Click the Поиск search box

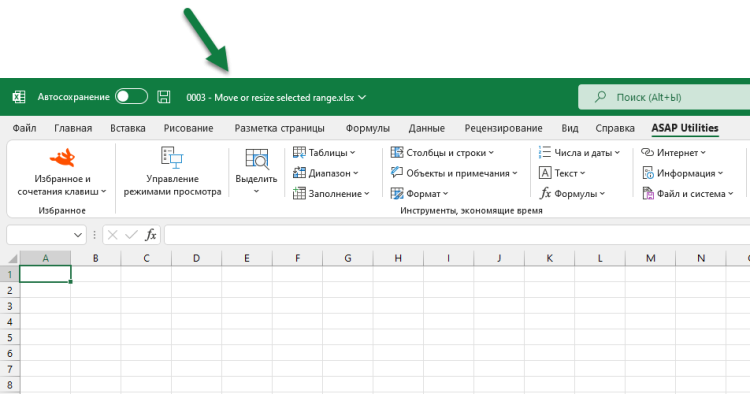[x=664, y=97]
